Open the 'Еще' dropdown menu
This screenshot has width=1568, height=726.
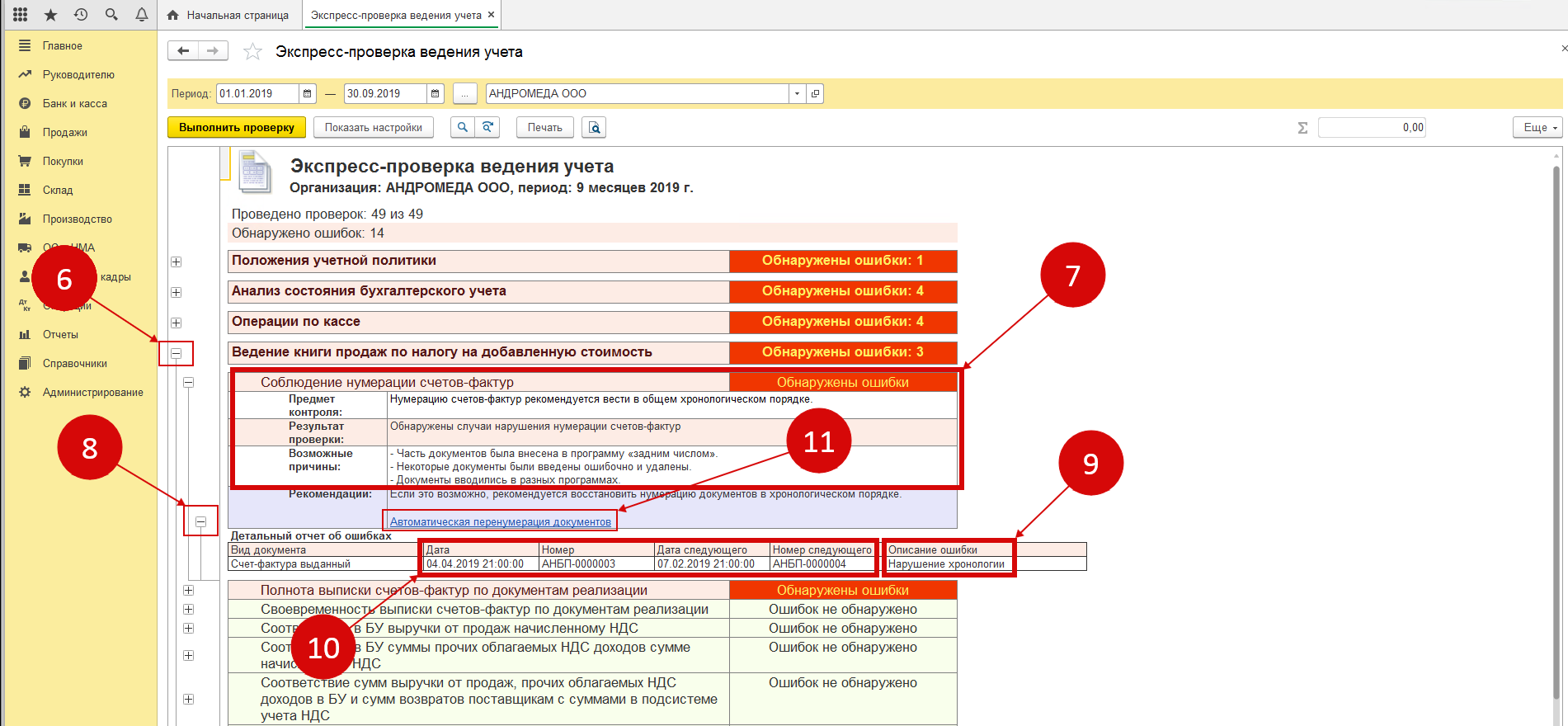click(x=1538, y=127)
